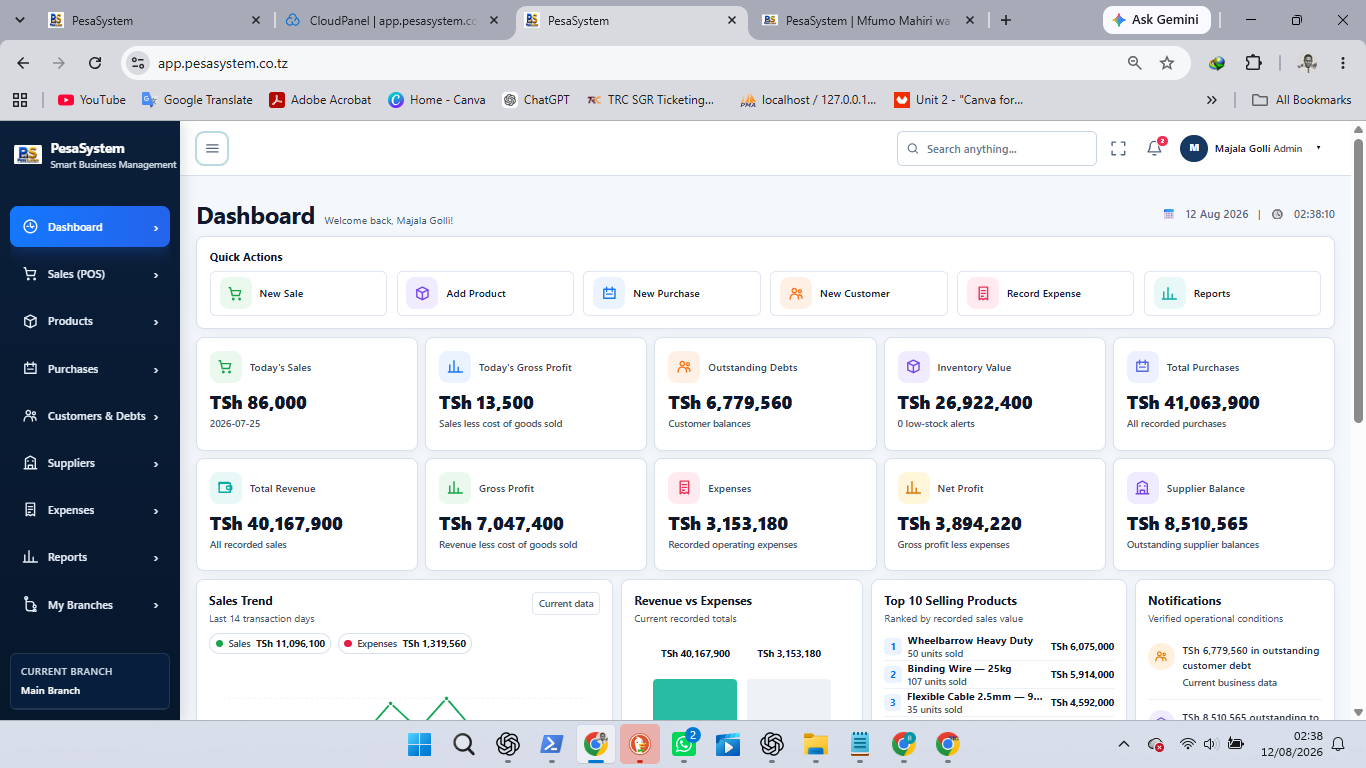
Task: Bookmark this page with the star icon
Action: pyautogui.click(x=1166, y=63)
